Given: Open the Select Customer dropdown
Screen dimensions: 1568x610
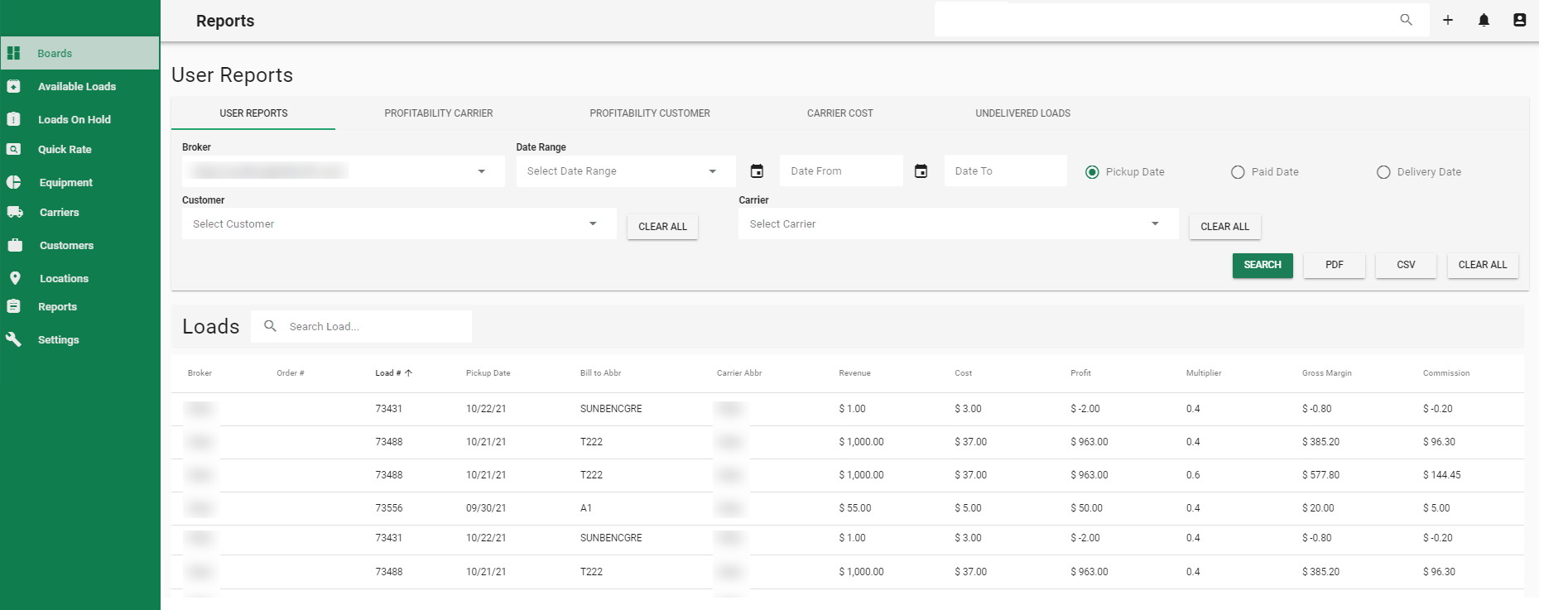Looking at the screenshot, I should pyautogui.click(x=399, y=223).
